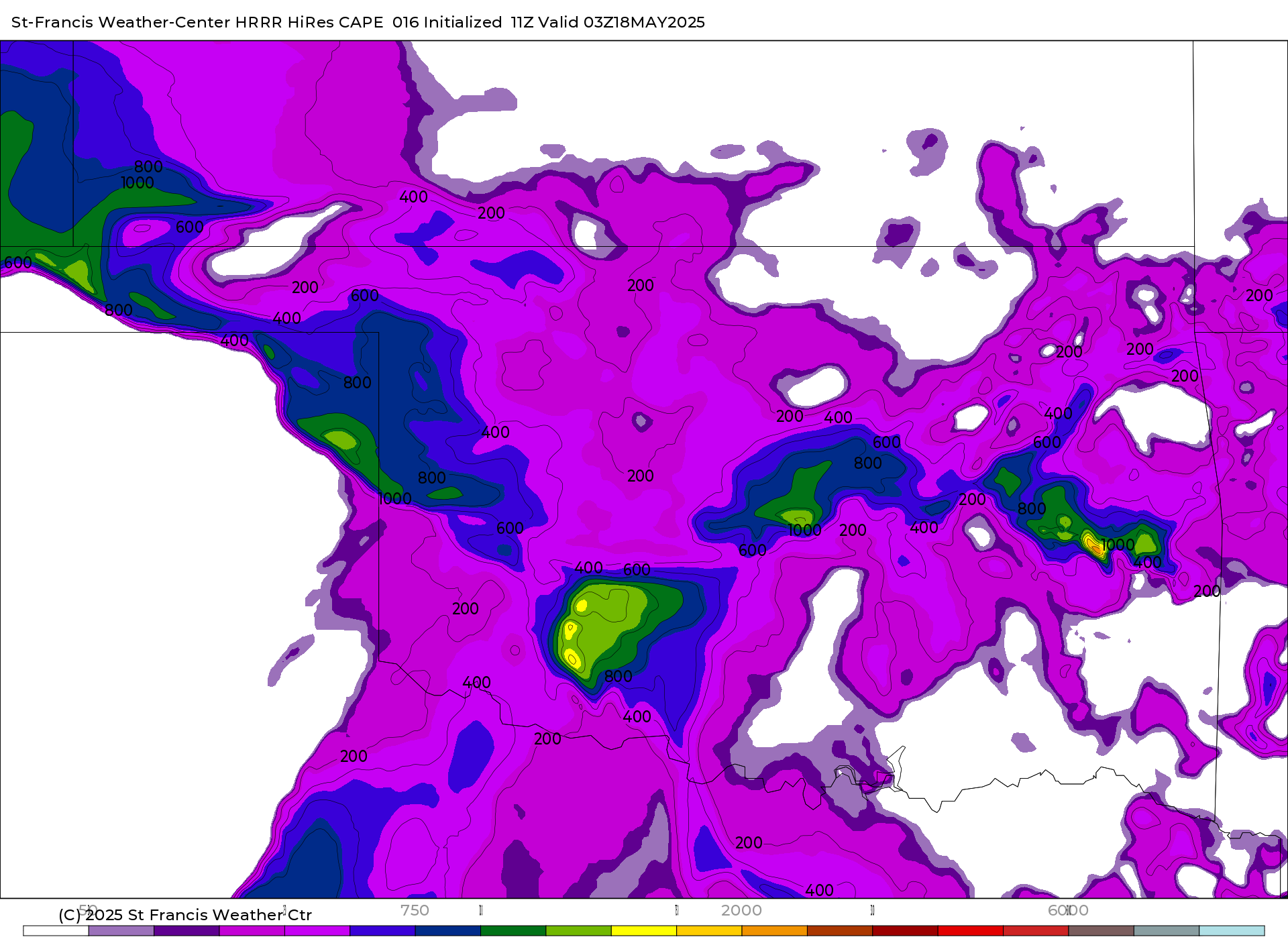
Task: Pick the gray-teal legend swatch
Action: coord(1167,931)
